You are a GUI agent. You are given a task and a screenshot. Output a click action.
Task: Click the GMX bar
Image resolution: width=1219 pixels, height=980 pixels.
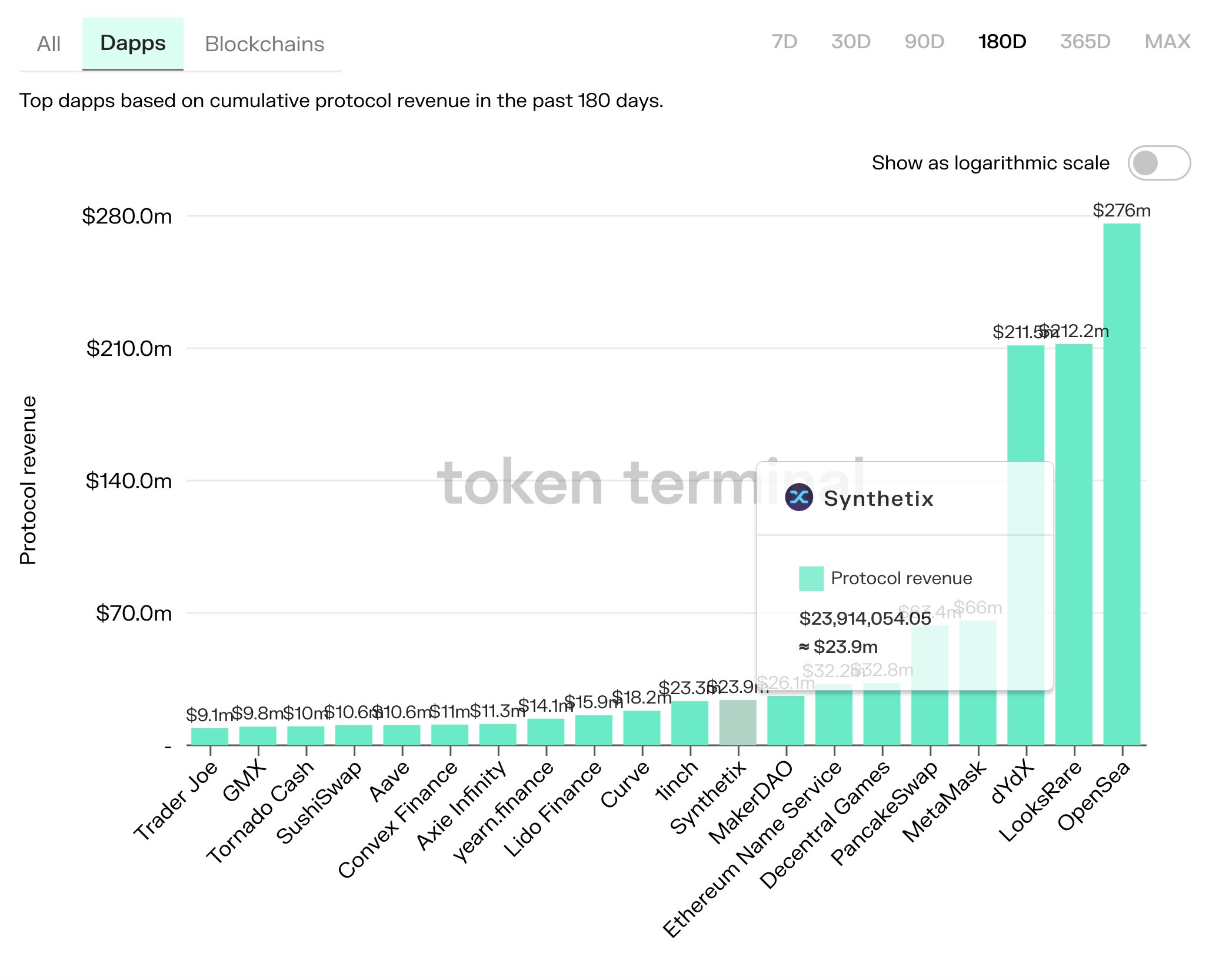[258, 736]
